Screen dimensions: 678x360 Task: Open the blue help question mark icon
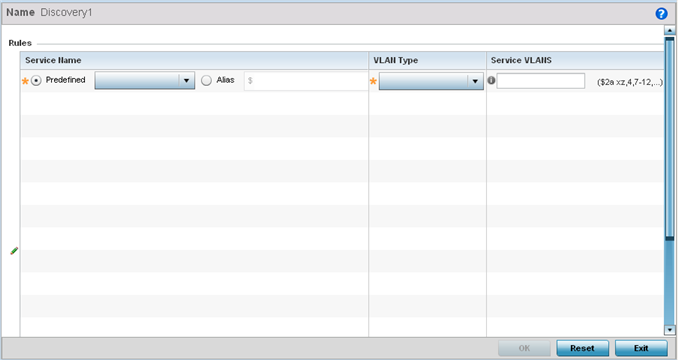[661, 14]
